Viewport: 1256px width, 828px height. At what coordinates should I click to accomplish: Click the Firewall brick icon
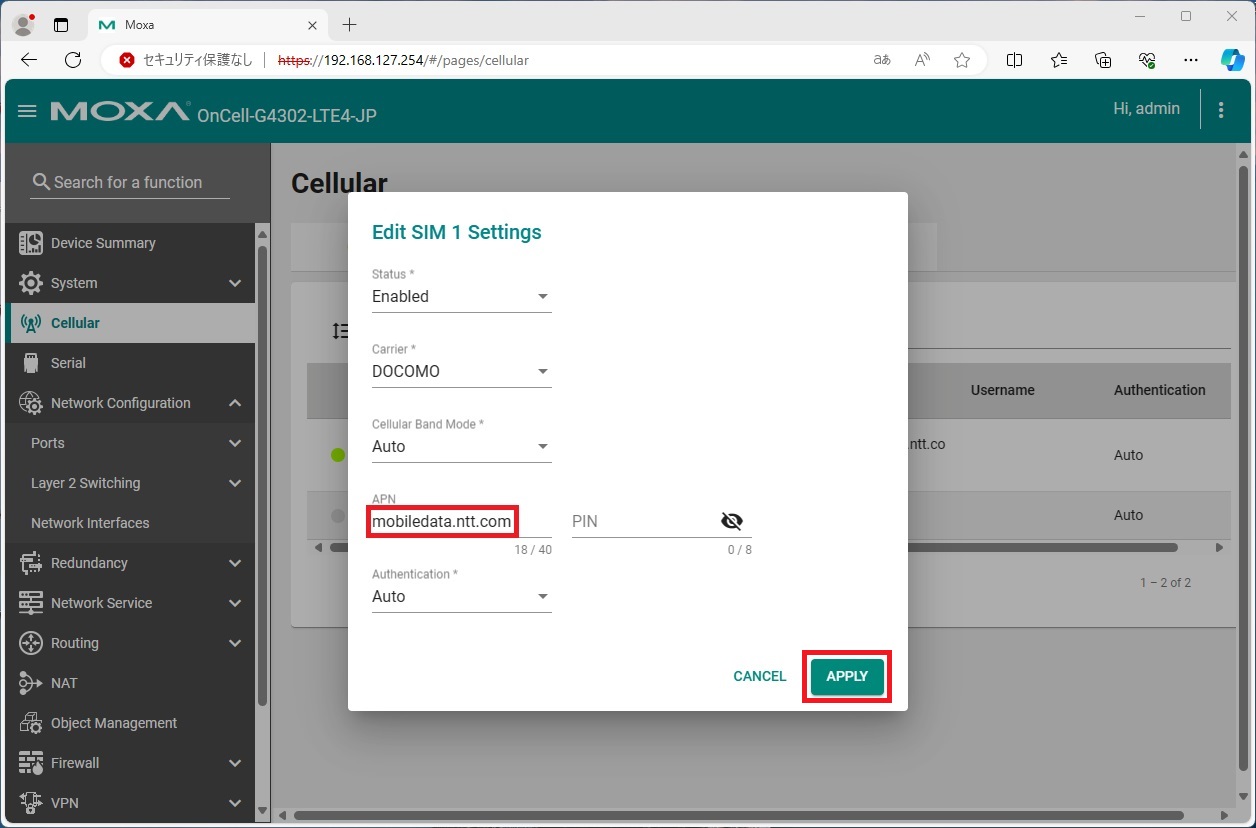click(31, 763)
